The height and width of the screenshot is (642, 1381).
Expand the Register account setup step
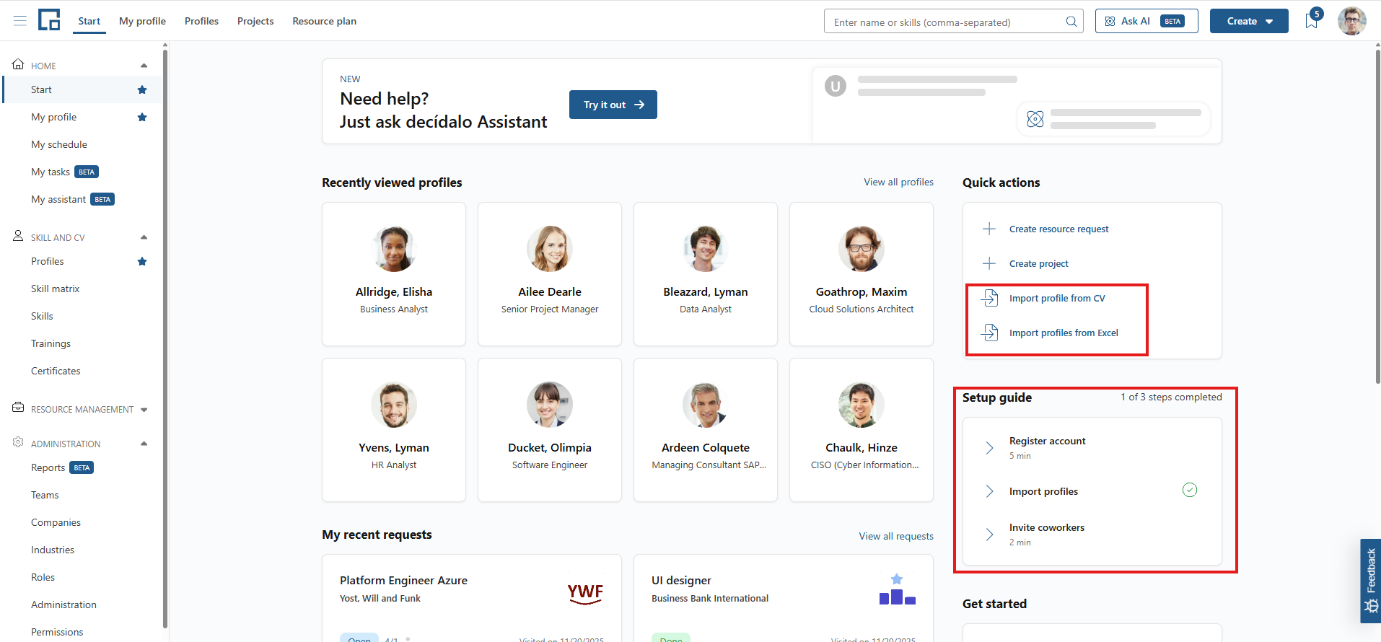click(x=989, y=448)
